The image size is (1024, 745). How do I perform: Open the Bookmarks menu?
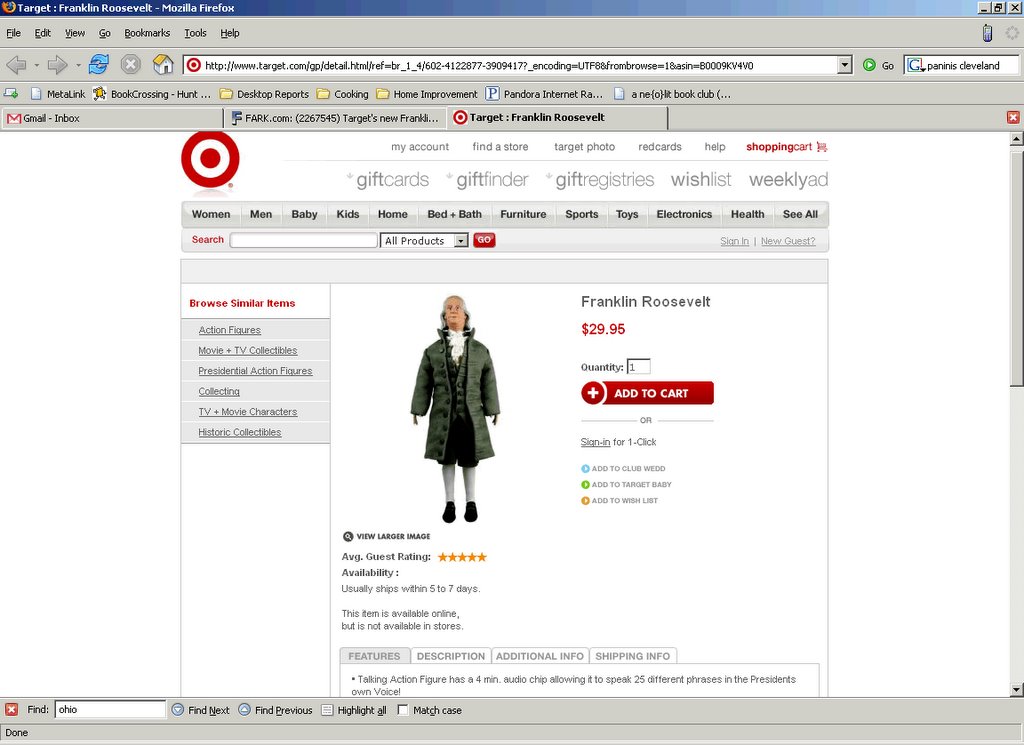(147, 33)
